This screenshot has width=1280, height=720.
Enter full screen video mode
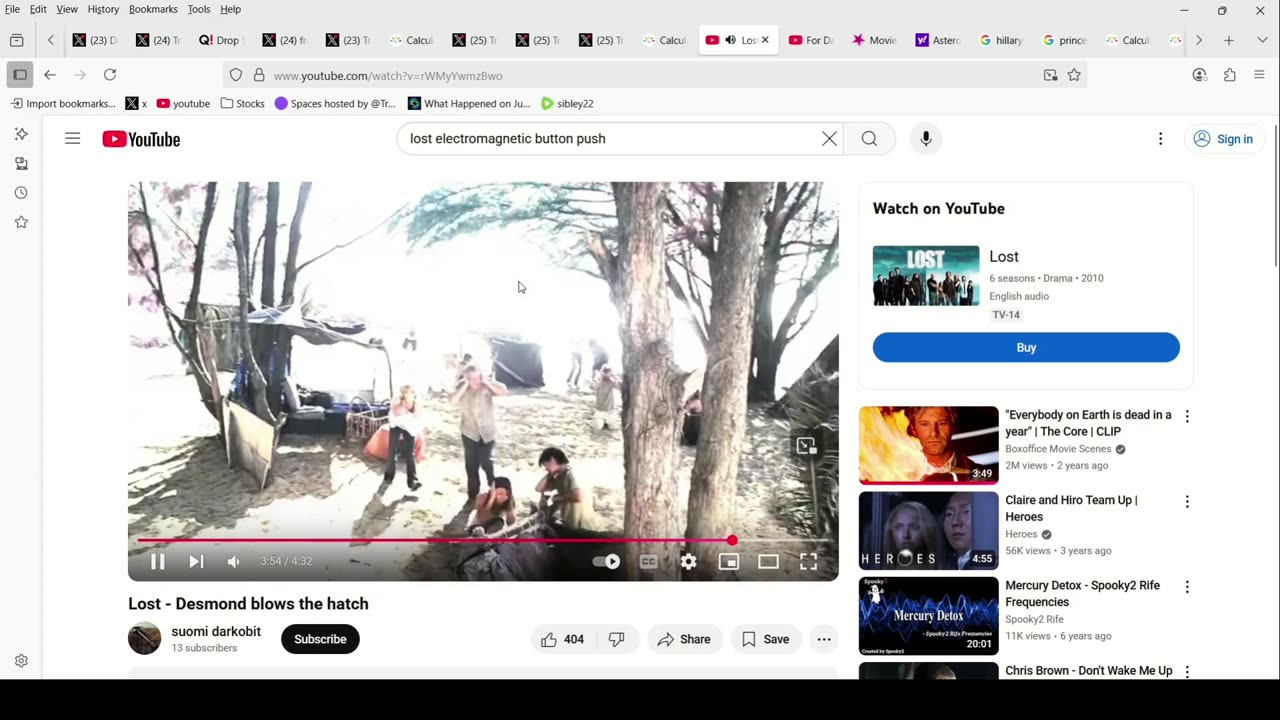click(x=808, y=562)
